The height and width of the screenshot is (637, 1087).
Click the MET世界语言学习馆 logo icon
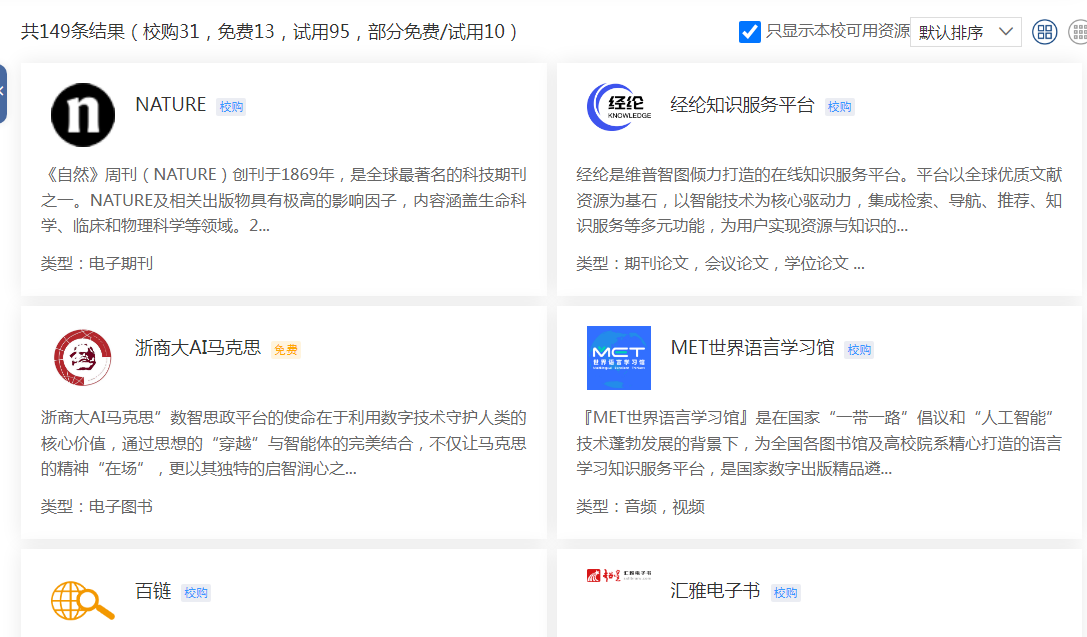618,358
